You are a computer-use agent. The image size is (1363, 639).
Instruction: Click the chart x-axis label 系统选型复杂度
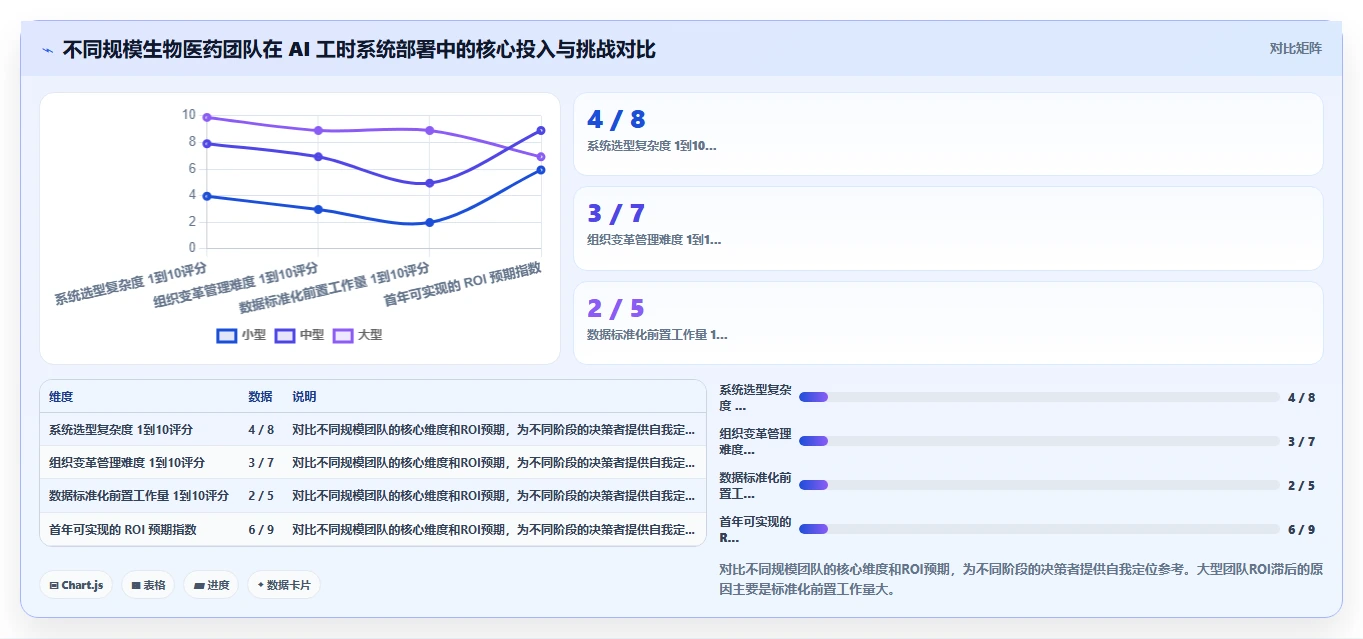131,283
